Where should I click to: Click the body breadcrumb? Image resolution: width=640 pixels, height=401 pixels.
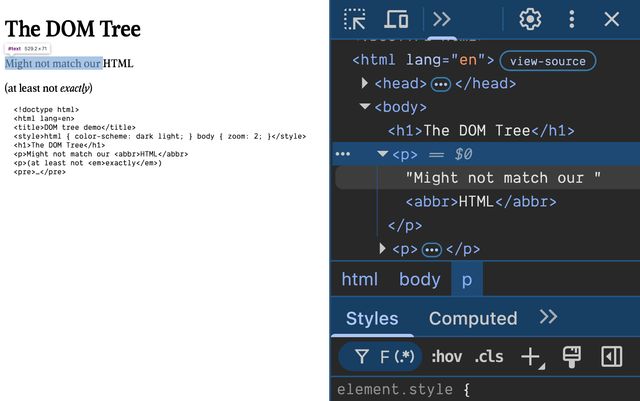pos(420,279)
